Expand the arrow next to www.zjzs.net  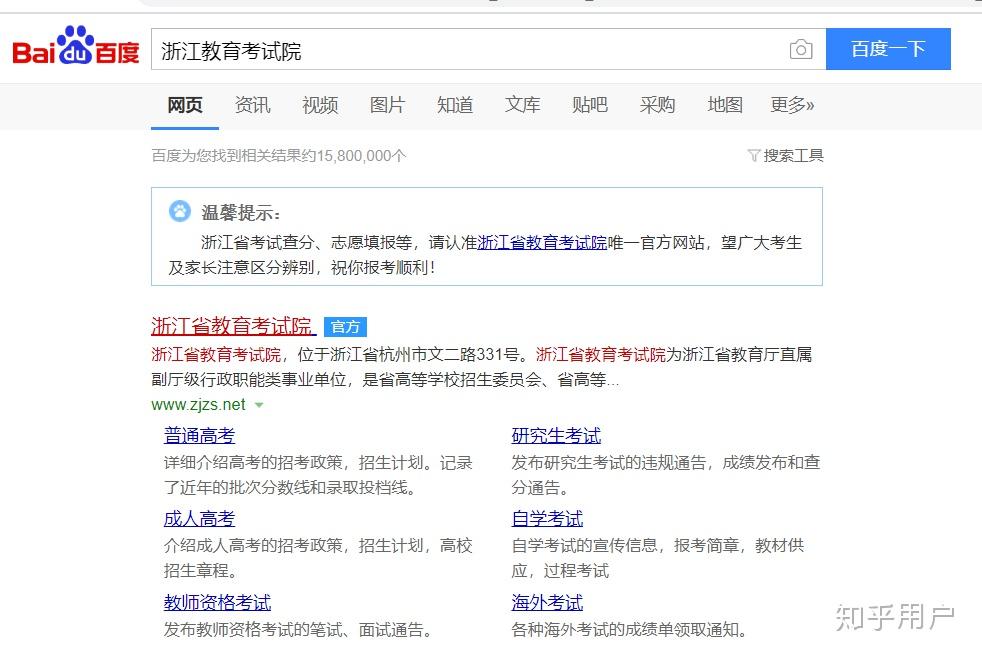tap(259, 405)
